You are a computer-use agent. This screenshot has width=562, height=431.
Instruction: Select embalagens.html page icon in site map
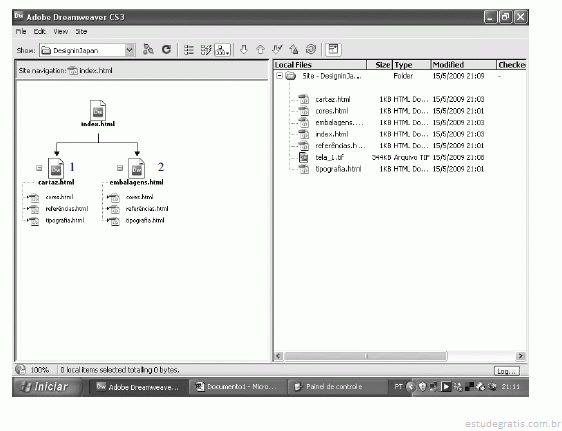pos(137,168)
